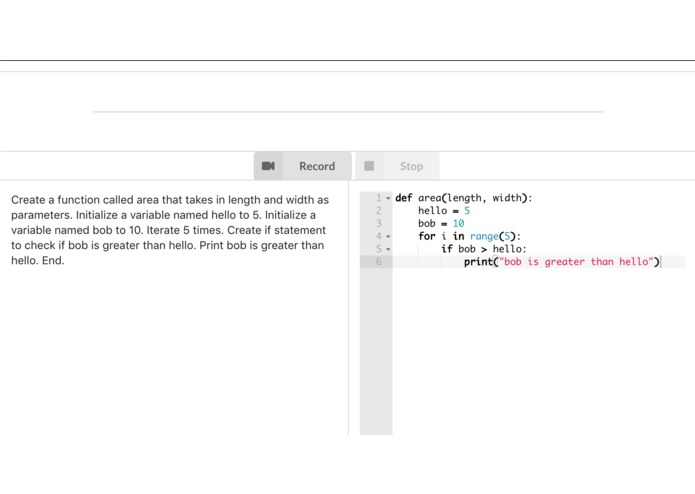
Task: Collapse the if statement fold arrow on line 5
Action: tap(388, 249)
